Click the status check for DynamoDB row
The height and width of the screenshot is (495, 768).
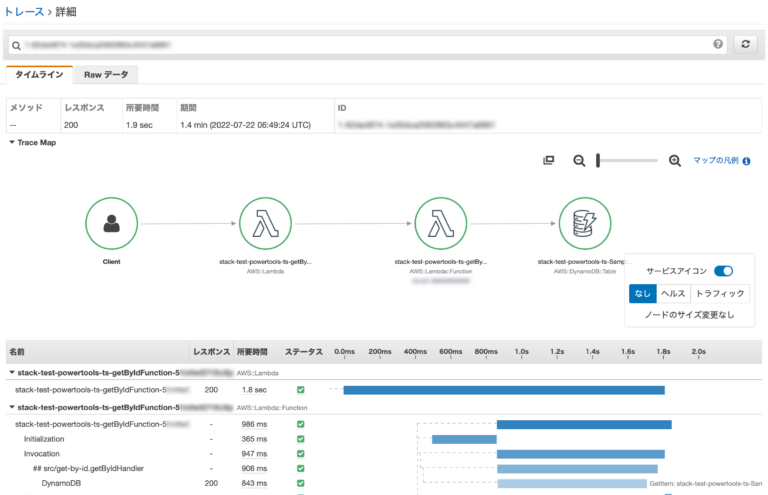[x=301, y=483]
